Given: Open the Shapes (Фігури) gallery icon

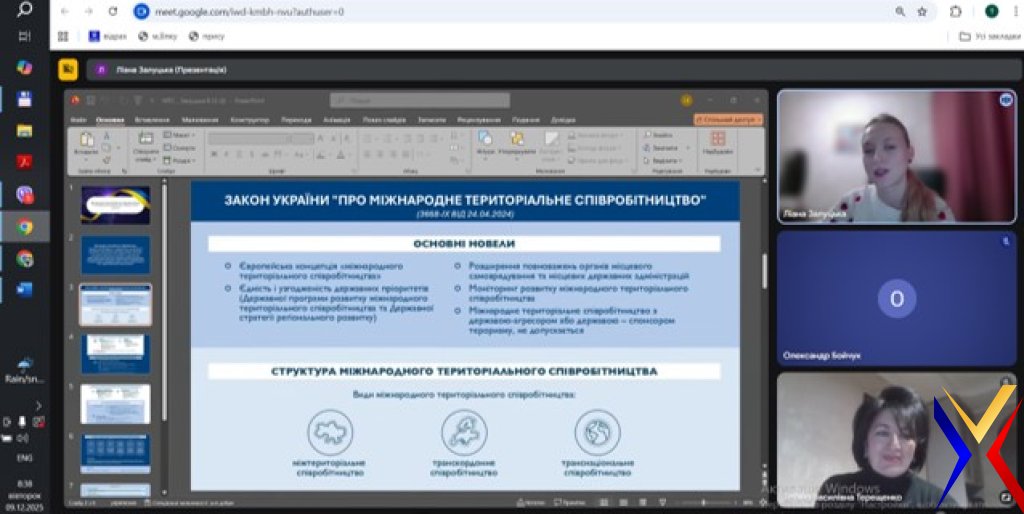Looking at the screenshot, I should (x=486, y=141).
